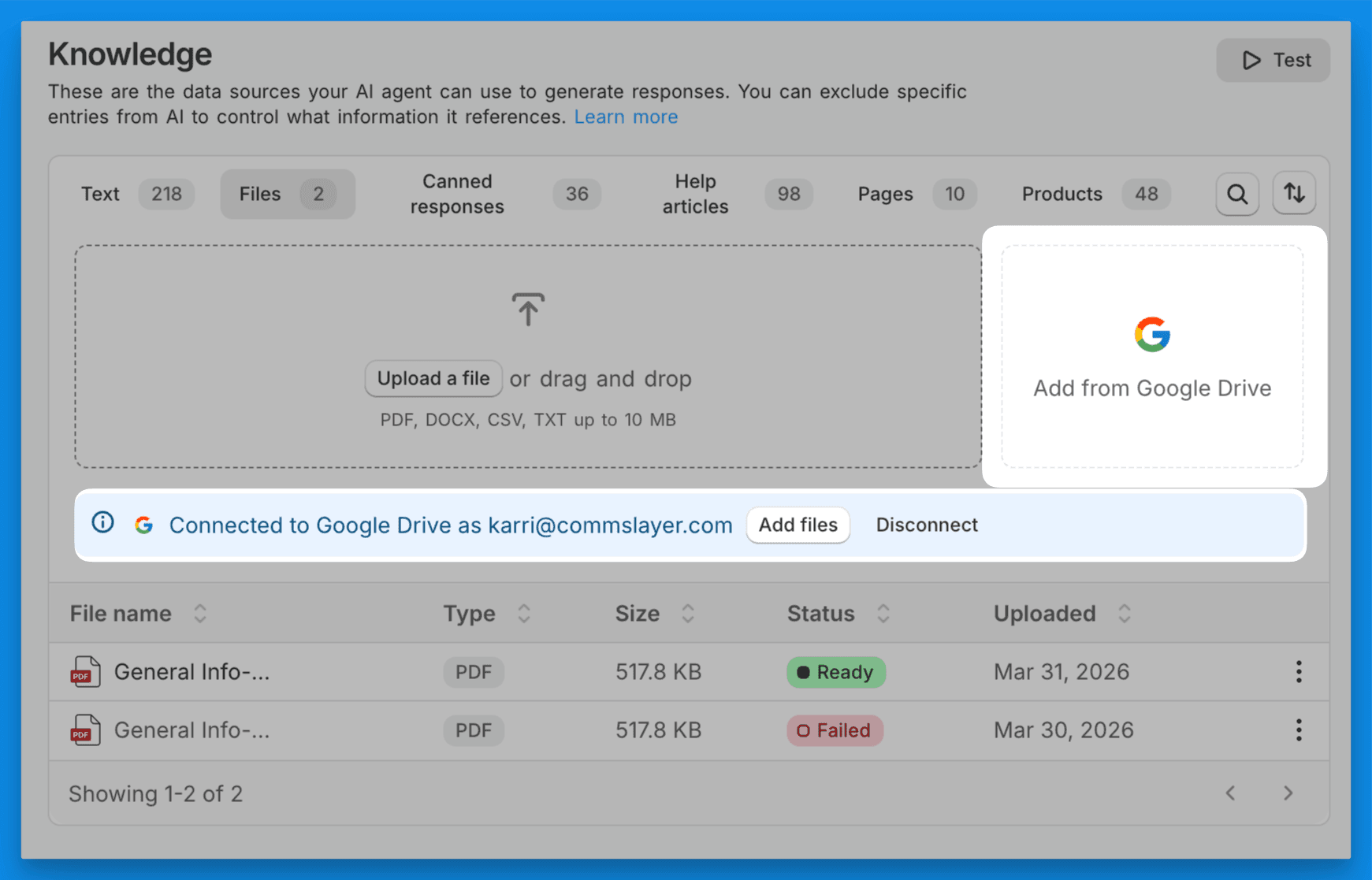This screenshot has height=880, width=1372.
Task: Click Google icon in connection banner
Action: (143, 525)
